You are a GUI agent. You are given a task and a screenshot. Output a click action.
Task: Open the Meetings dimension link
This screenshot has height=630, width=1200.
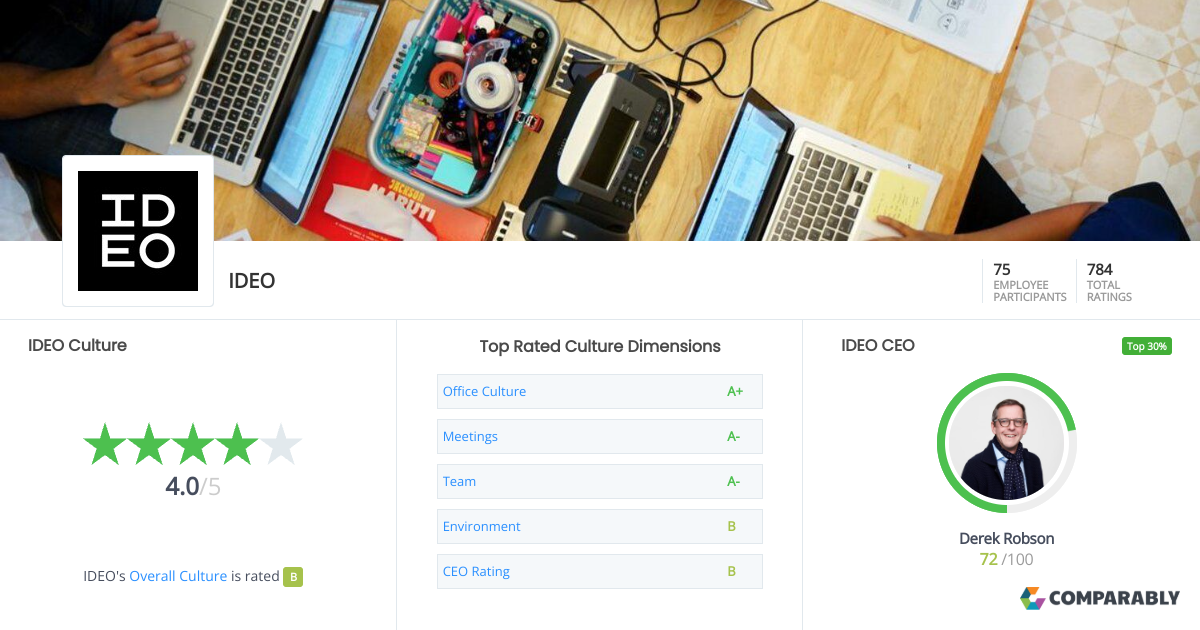470,436
